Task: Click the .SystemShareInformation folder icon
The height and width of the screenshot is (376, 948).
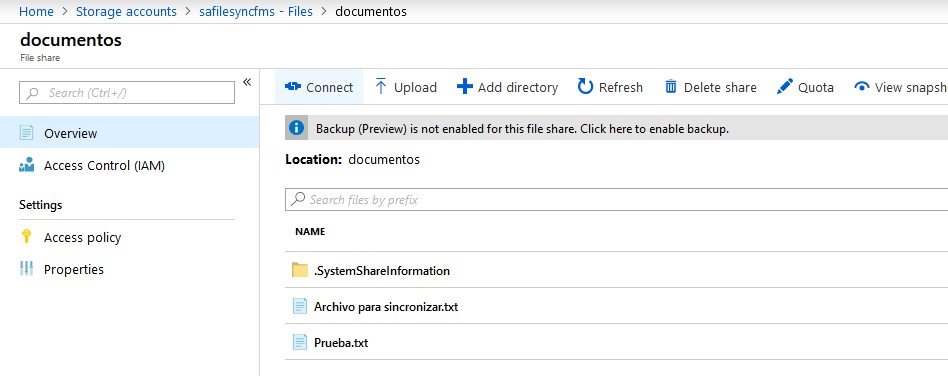Action: (300, 270)
